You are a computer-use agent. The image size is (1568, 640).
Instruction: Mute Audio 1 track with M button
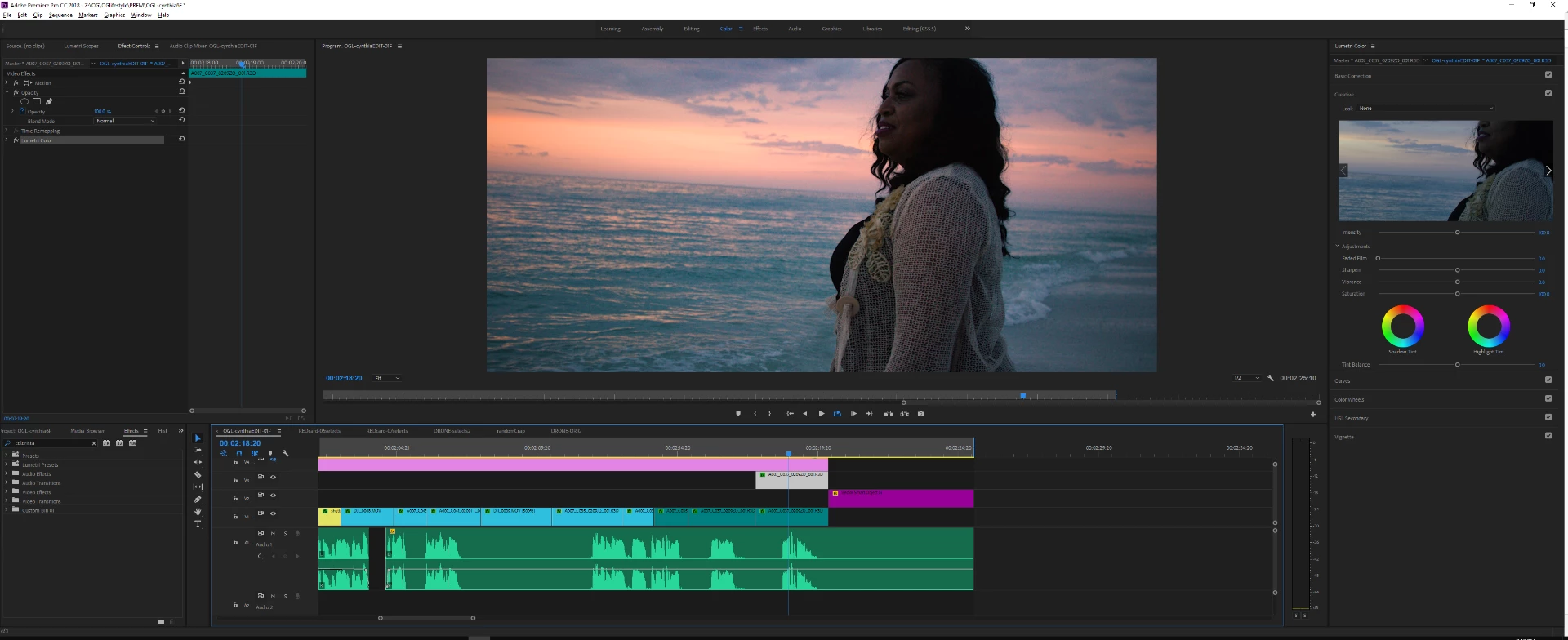(273, 533)
